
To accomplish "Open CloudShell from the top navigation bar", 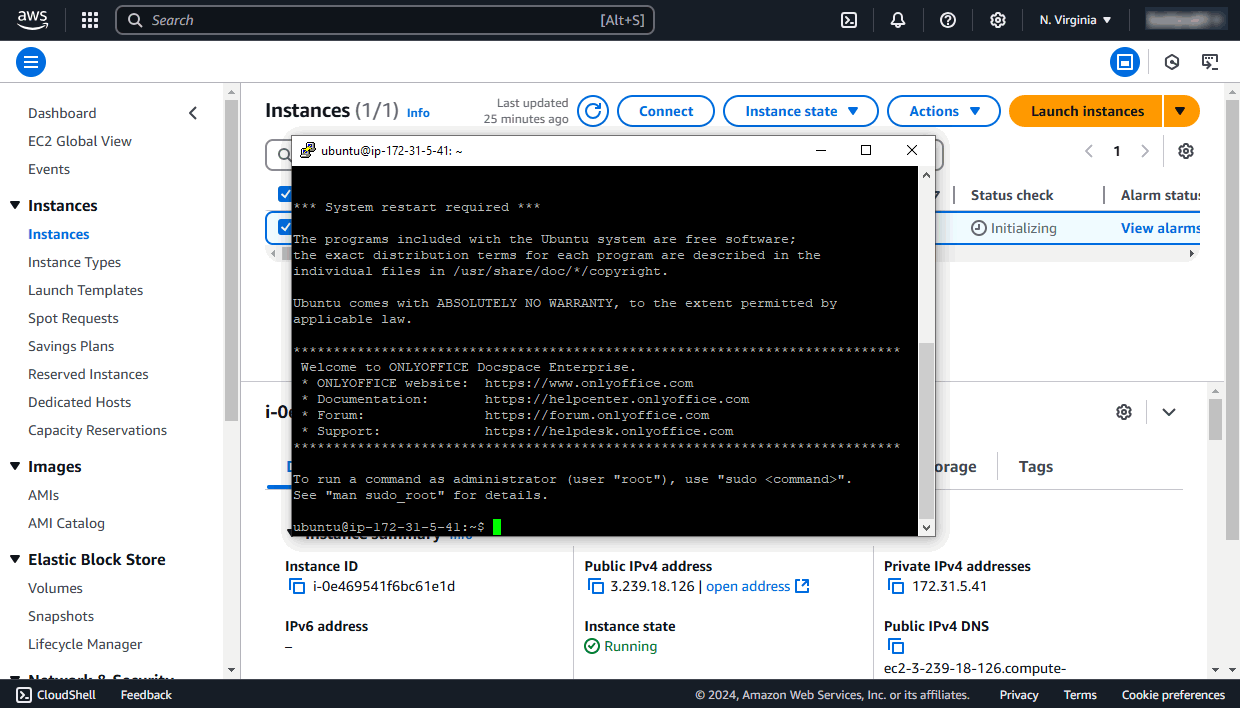I will pos(849,20).
